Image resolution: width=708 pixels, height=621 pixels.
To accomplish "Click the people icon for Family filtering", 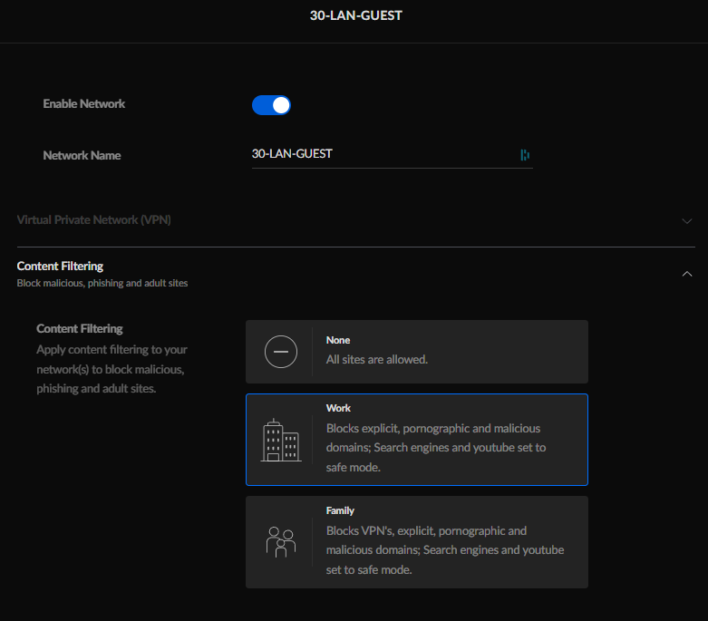I will point(280,541).
